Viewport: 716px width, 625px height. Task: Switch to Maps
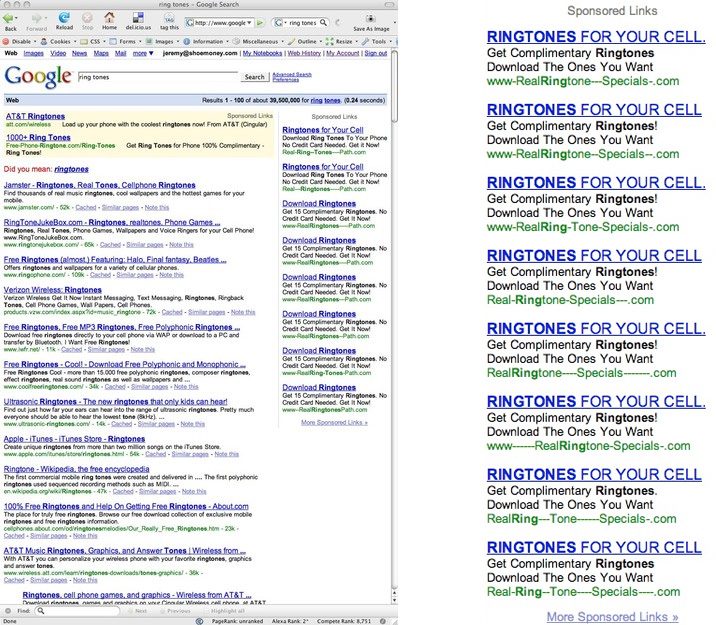pos(101,53)
